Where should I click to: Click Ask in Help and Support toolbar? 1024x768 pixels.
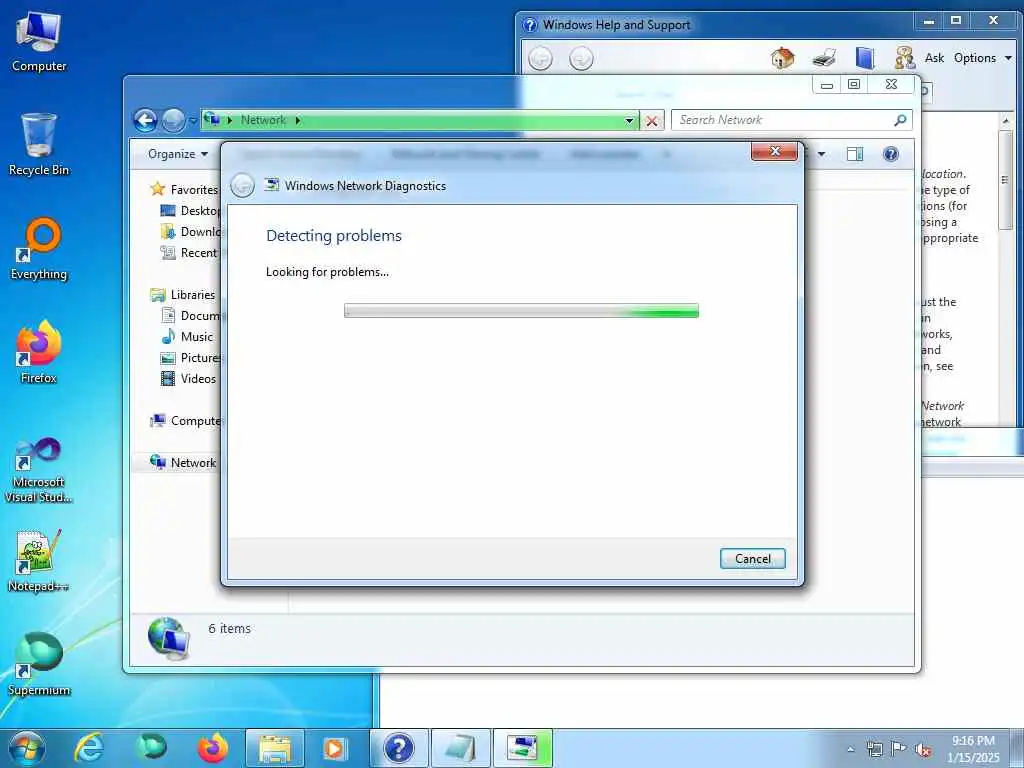coord(934,58)
